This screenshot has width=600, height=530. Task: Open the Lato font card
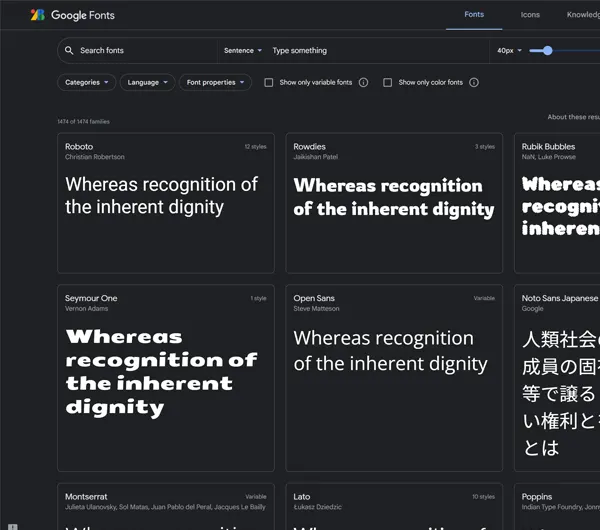click(394, 507)
